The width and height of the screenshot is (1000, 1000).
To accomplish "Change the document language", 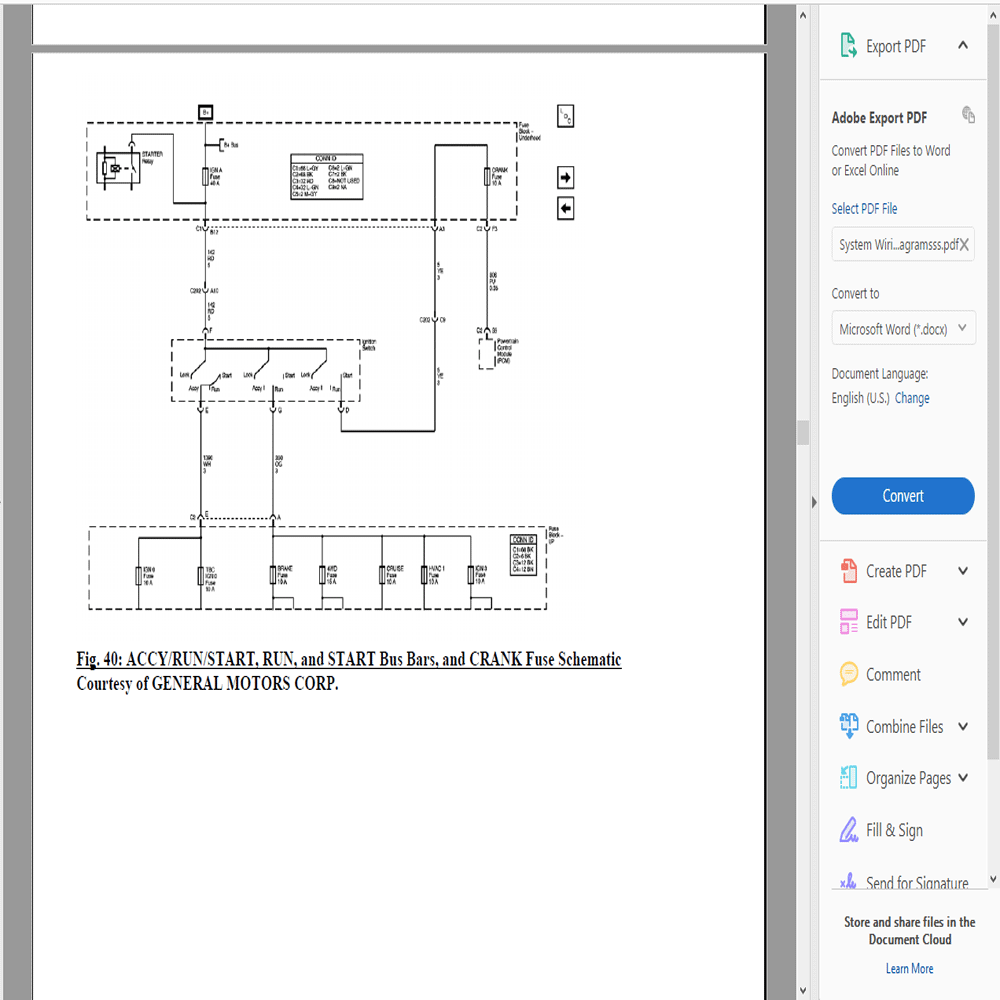I will click(911, 398).
